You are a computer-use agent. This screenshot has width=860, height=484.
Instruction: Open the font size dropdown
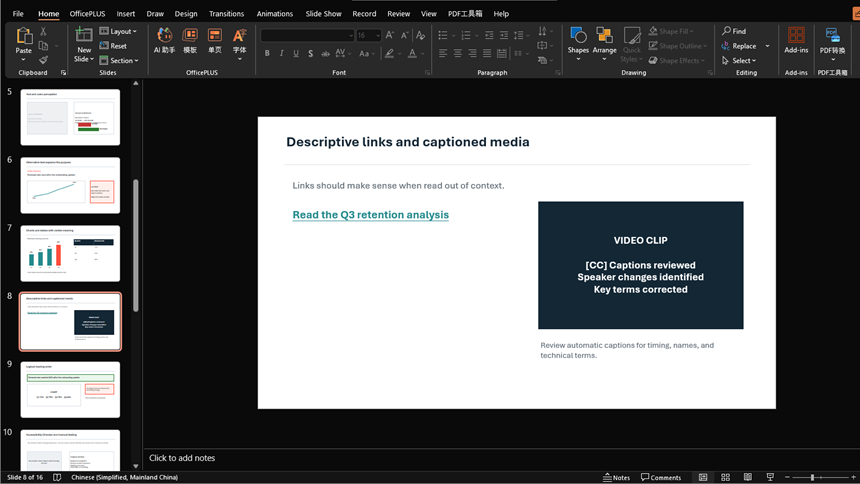(x=378, y=36)
